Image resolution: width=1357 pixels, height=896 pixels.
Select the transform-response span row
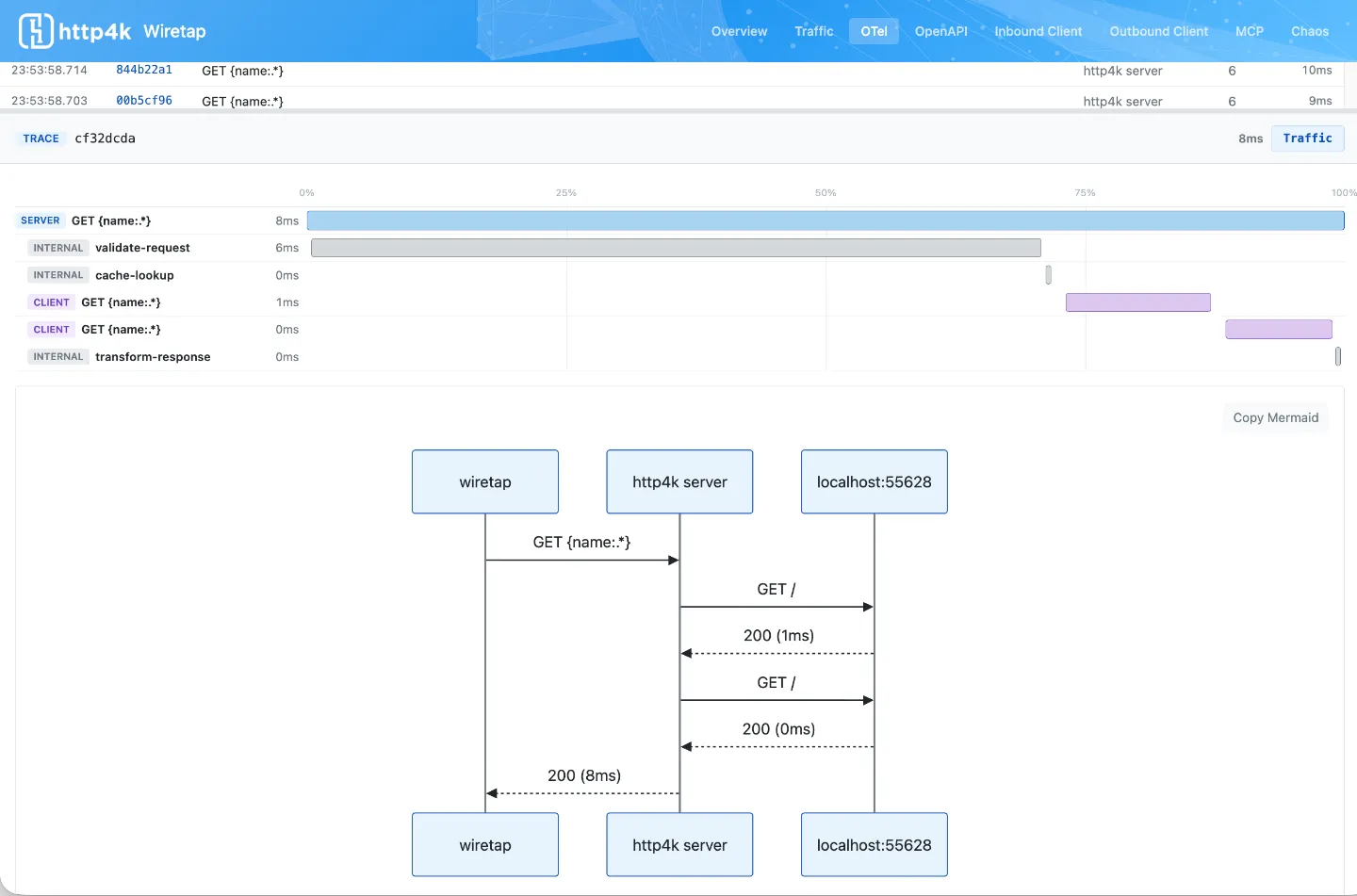coord(679,357)
